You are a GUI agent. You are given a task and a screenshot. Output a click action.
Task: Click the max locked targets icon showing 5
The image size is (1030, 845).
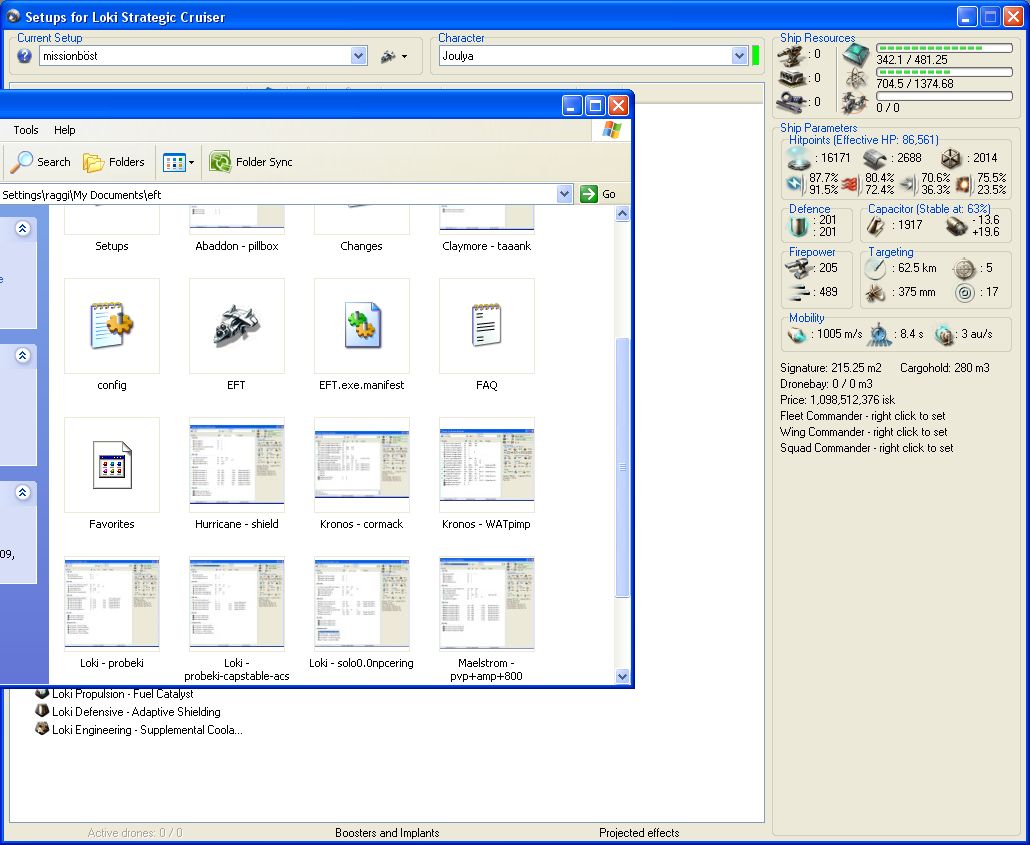pos(964,268)
